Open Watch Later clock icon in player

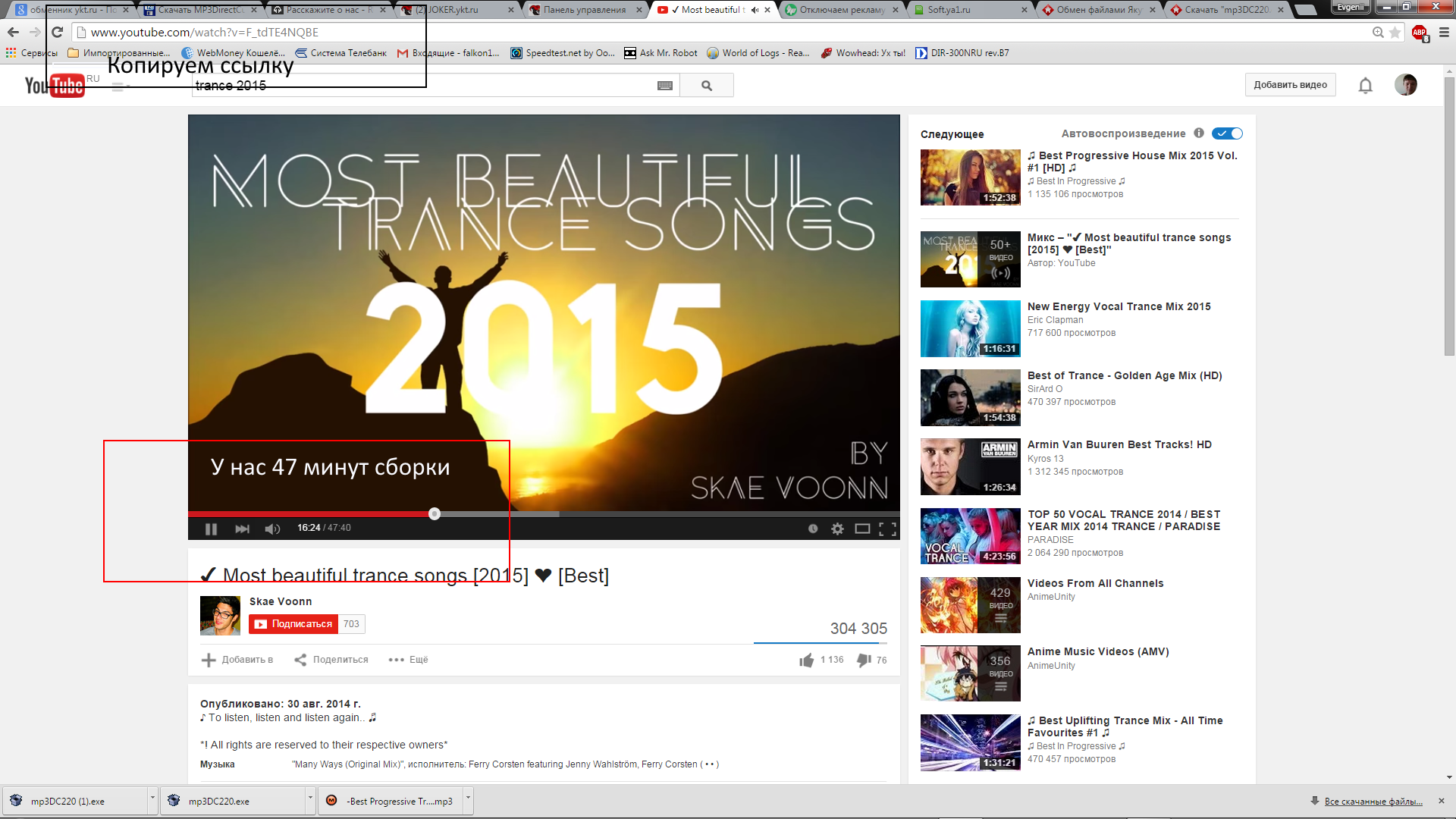click(813, 529)
